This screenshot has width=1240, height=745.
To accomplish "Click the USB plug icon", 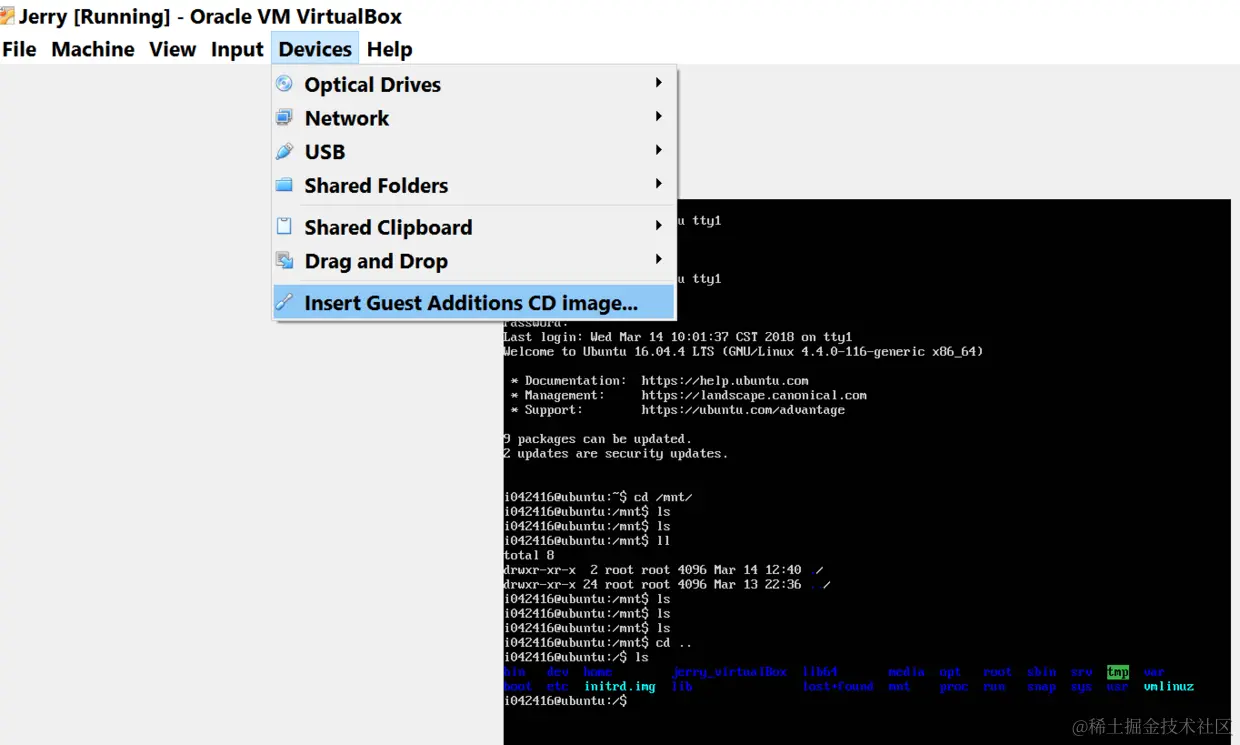I will 285,152.
